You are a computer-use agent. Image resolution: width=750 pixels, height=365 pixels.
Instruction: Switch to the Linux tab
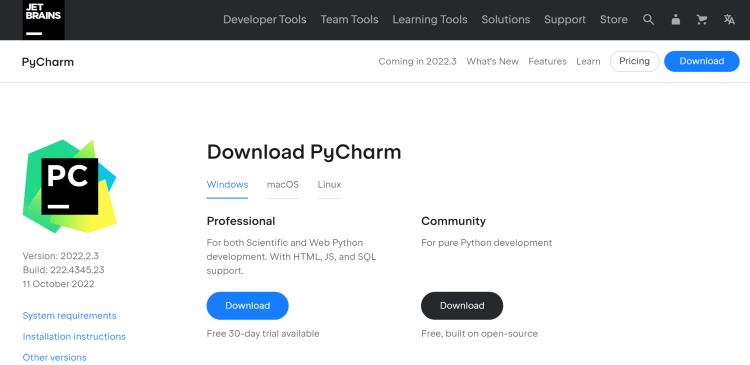pyautogui.click(x=329, y=185)
